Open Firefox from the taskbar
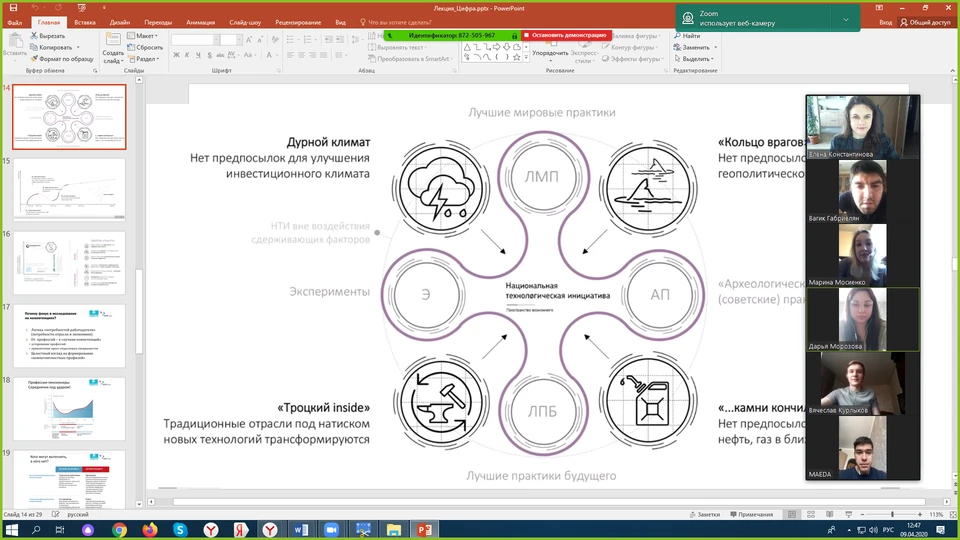The width and height of the screenshot is (960, 540). point(149,530)
